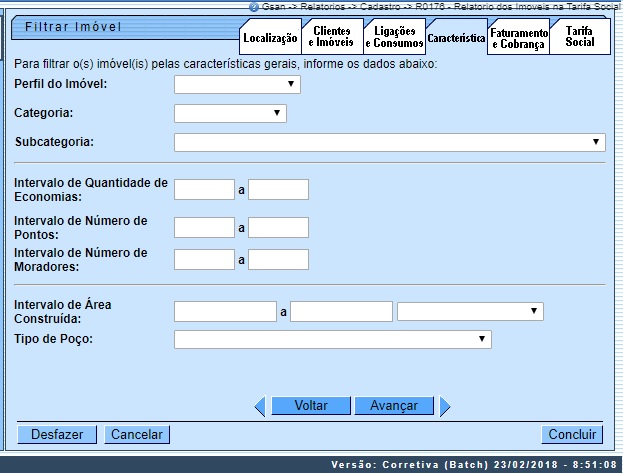
Task: Open the Tarifa Social tab
Action: (x=580, y=37)
